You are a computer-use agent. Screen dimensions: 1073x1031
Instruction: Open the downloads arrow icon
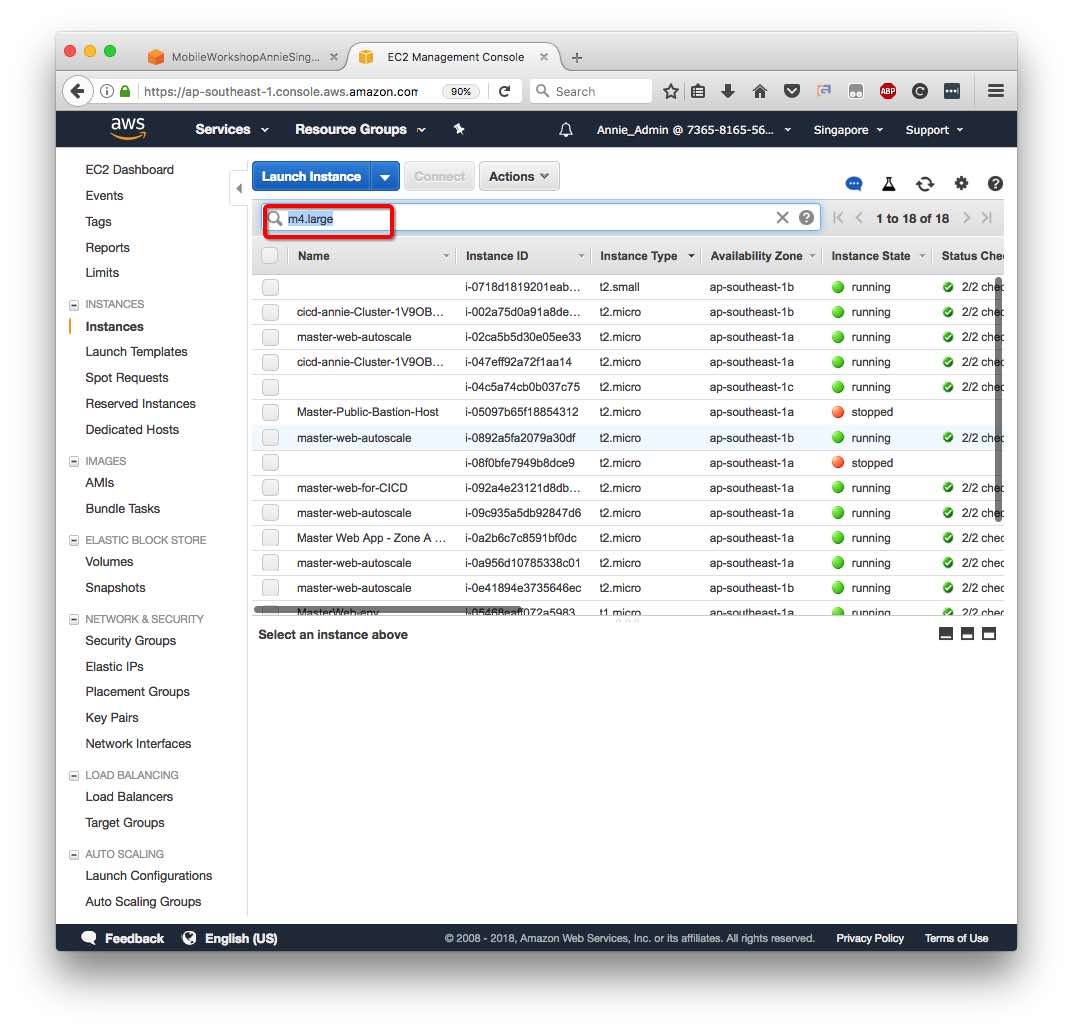pos(728,91)
